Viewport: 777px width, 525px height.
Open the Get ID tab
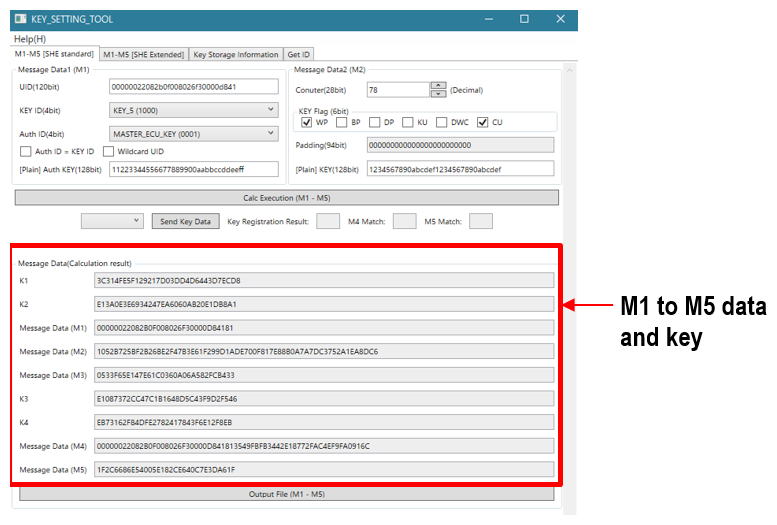coord(298,55)
